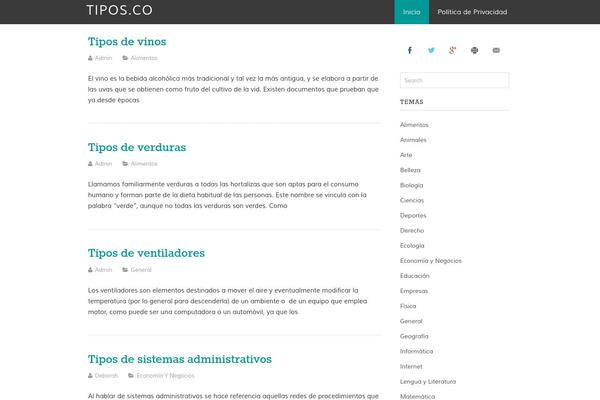Screen dimensions: 600x400
Task: Click Admin author under Tipos de verduras
Action: (x=103, y=164)
